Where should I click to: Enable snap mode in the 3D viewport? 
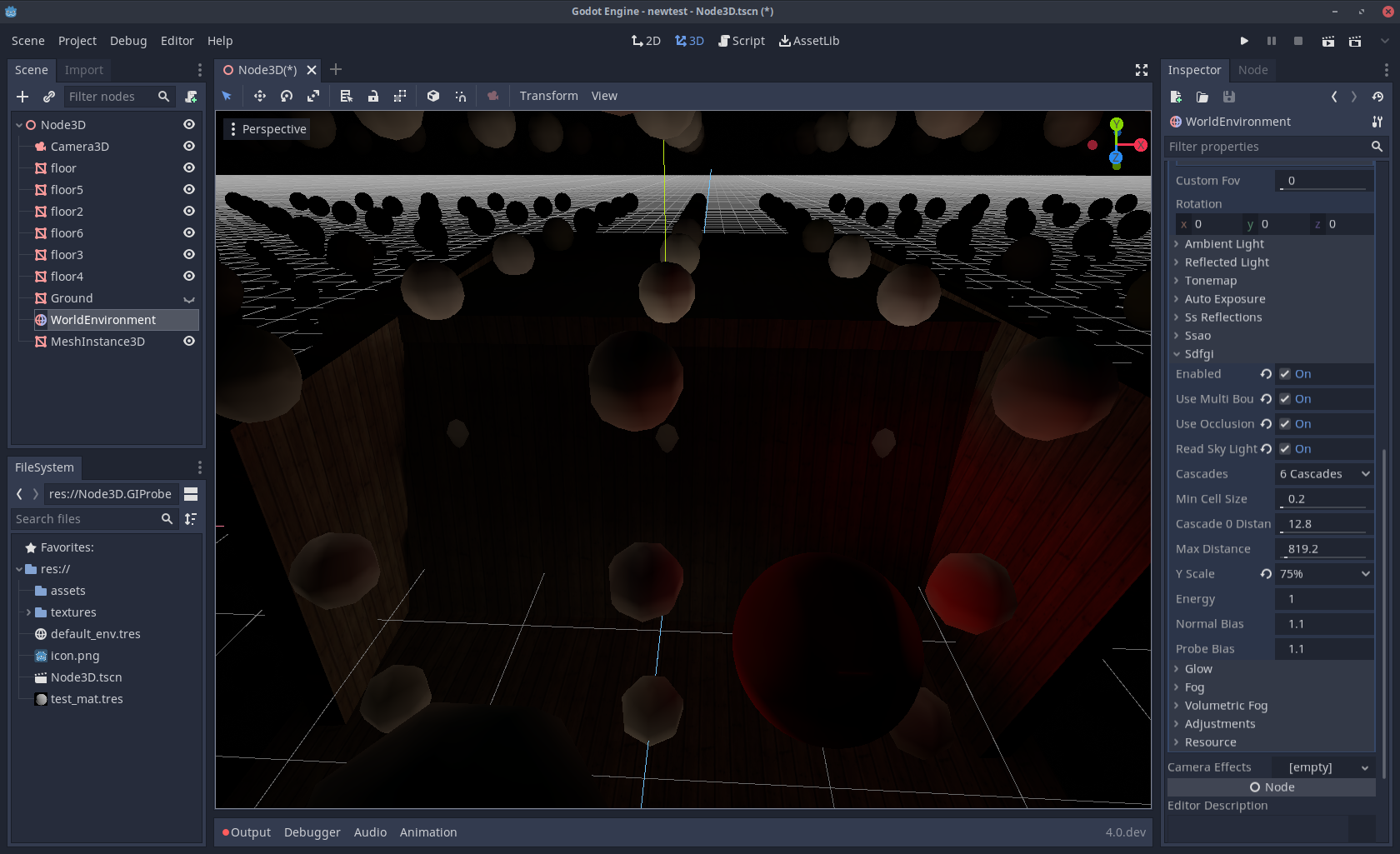click(460, 96)
